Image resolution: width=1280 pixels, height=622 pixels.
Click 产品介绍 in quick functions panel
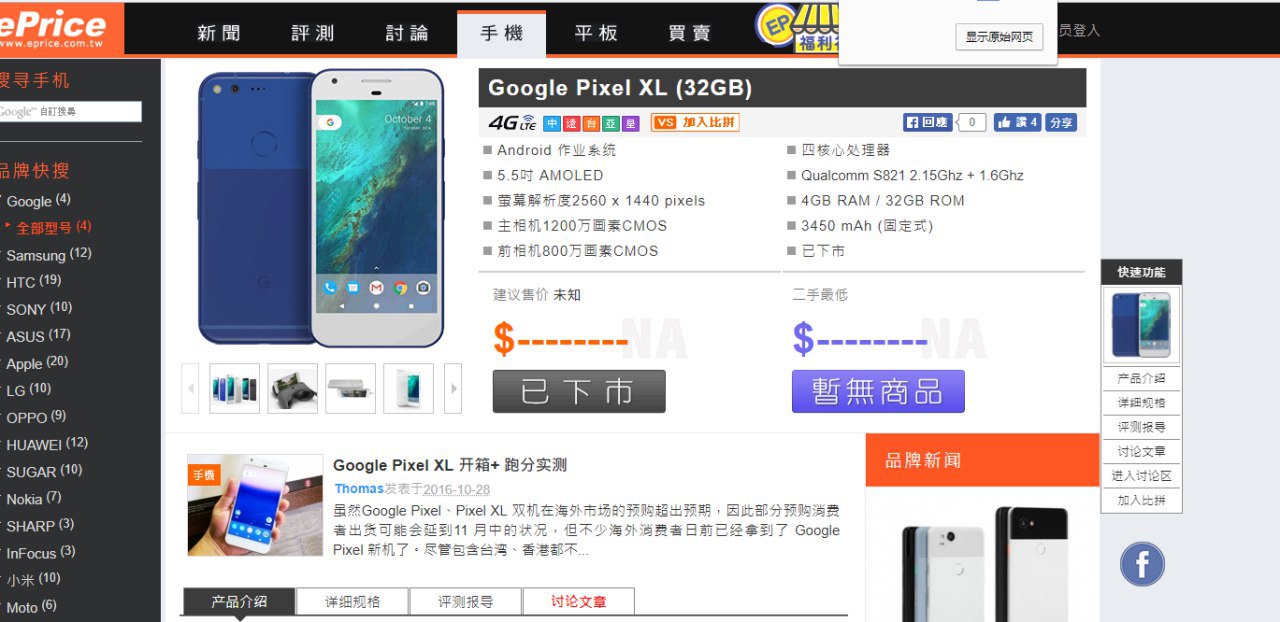click(x=1141, y=379)
